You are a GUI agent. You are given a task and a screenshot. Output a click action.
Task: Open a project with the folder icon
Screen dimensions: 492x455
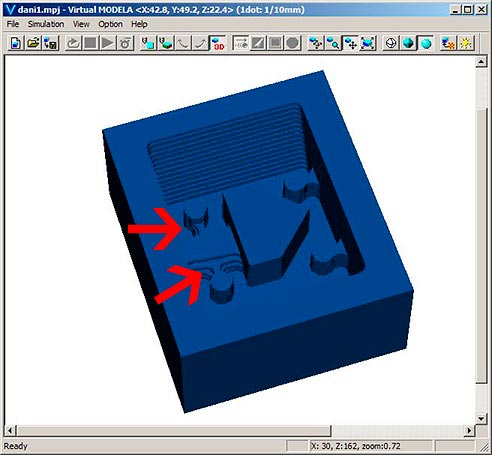33,43
